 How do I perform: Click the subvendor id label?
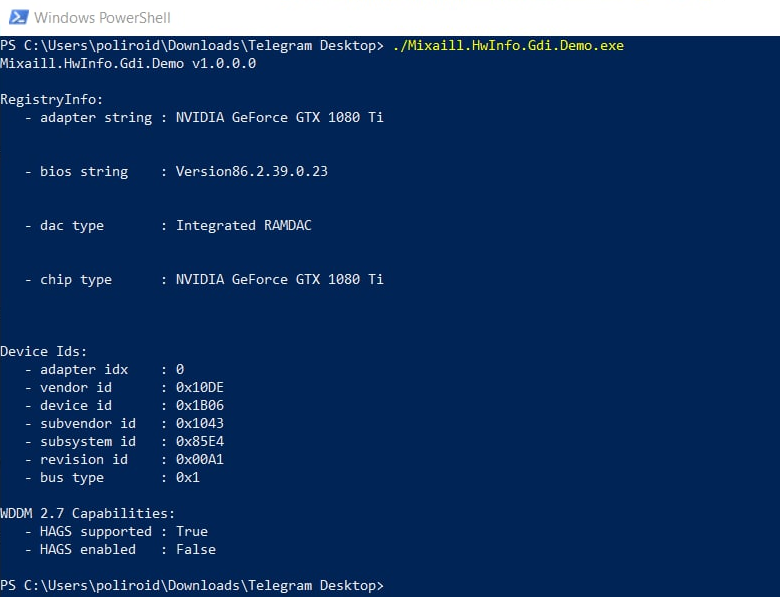pyautogui.click(x=88, y=423)
